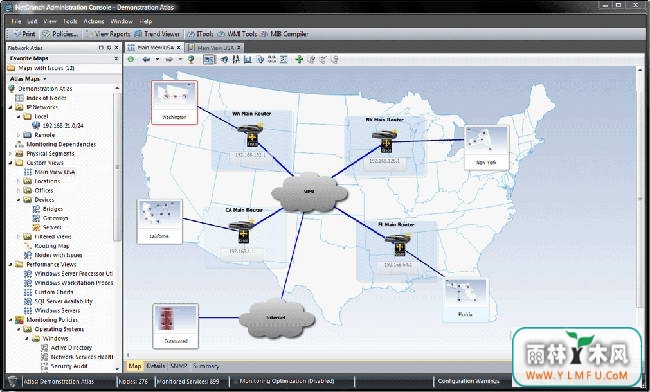The height and width of the screenshot is (392, 650).
Task: Click the California map thumbnail
Action: 159,222
